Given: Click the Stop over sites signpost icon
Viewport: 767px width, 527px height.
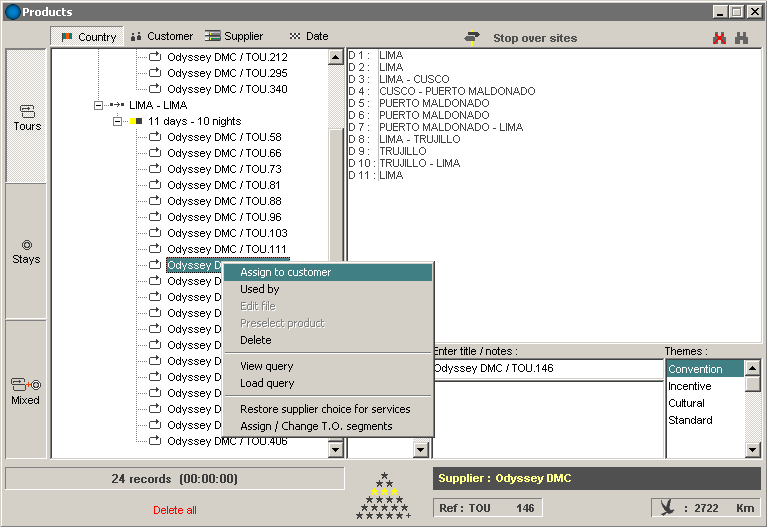Looking at the screenshot, I should click(472, 38).
